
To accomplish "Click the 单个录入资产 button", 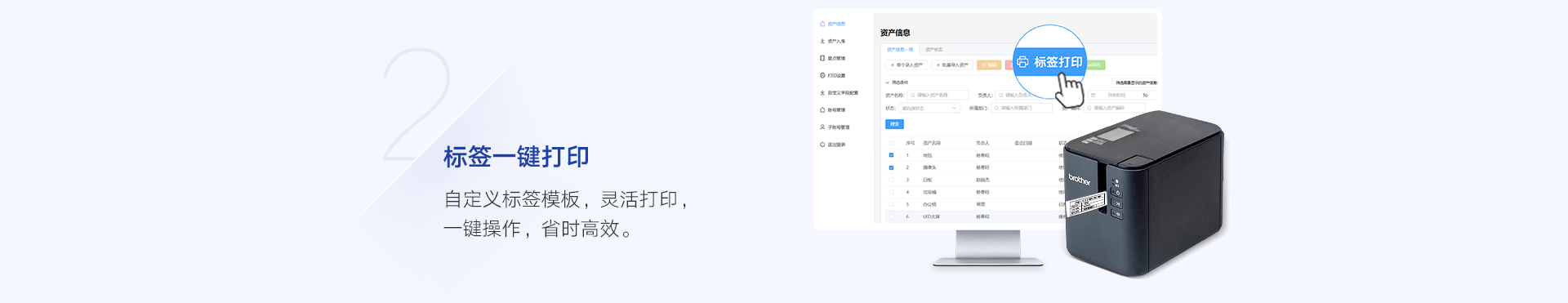I will coord(906,65).
